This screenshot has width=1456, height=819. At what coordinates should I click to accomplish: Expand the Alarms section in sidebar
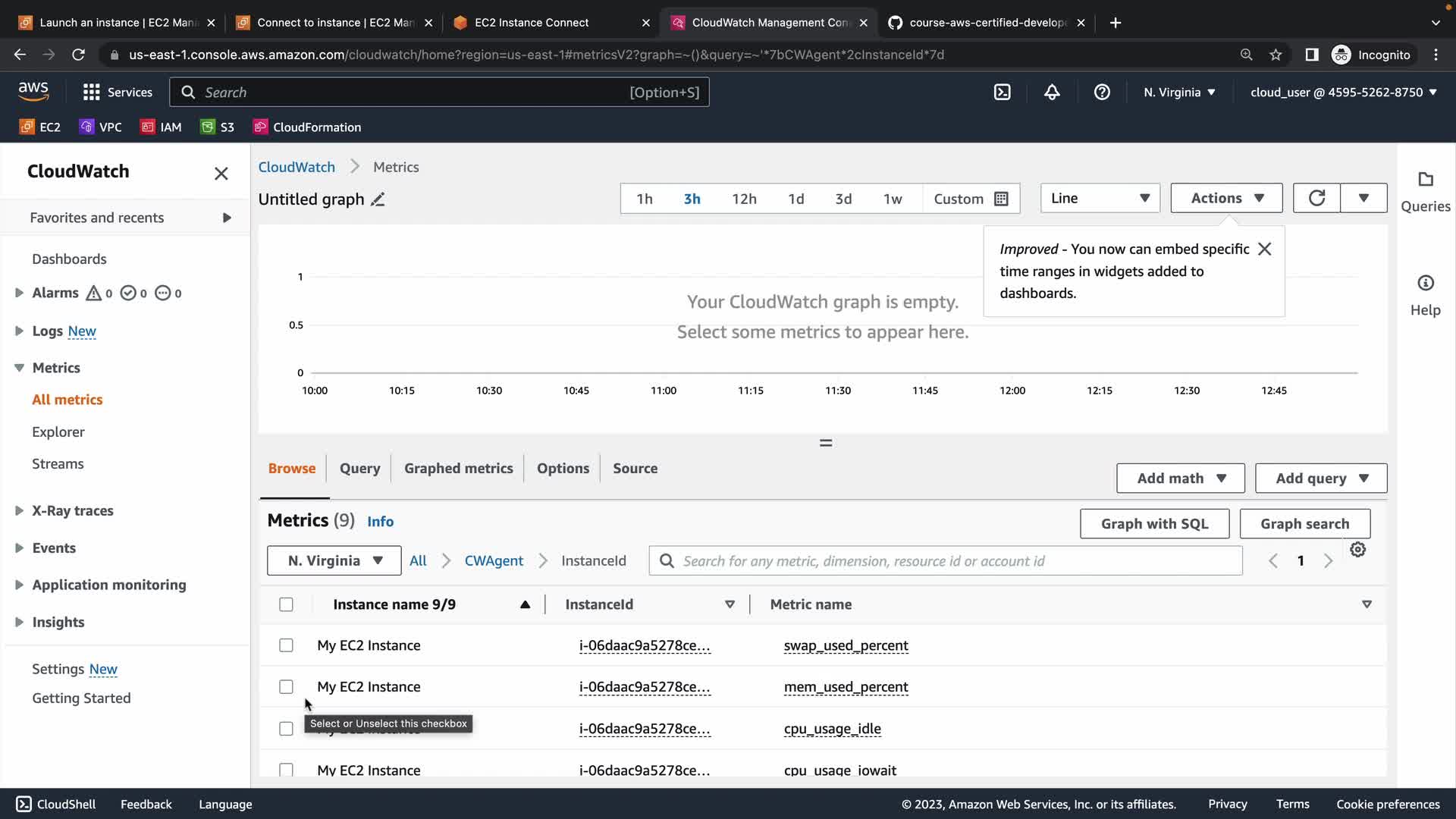pyautogui.click(x=20, y=293)
